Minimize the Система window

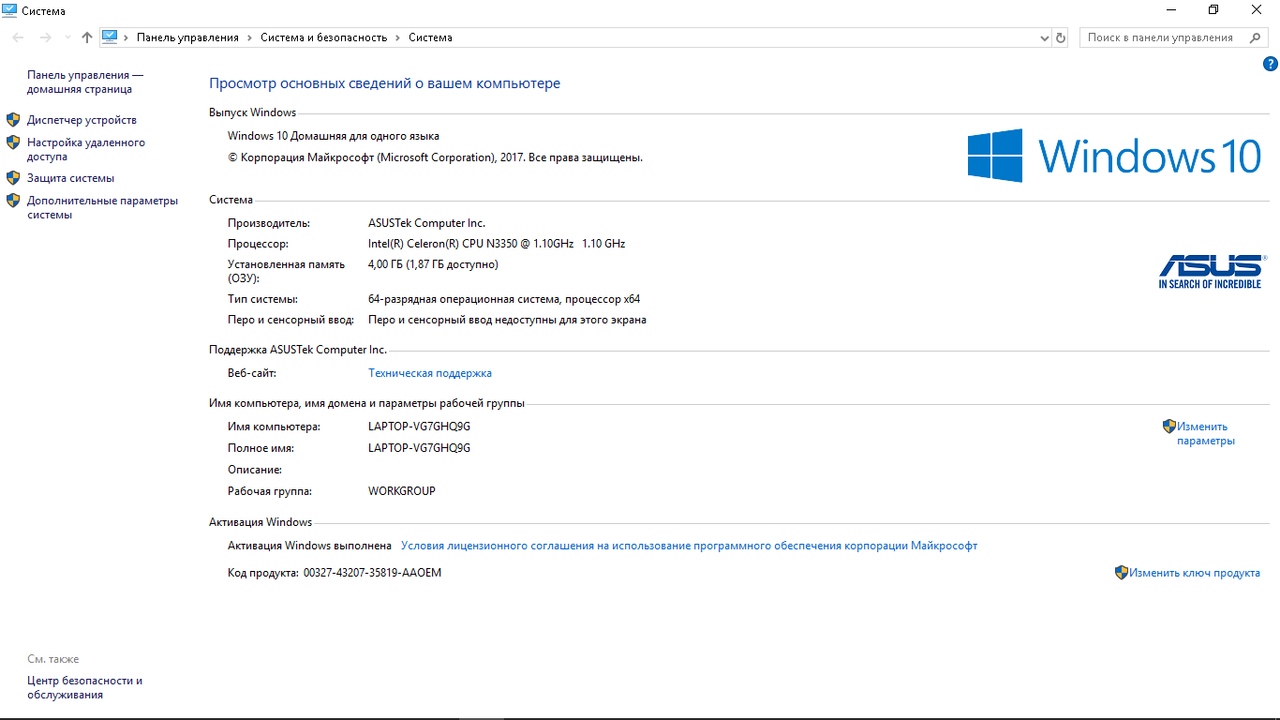pyautogui.click(x=1170, y=10)
